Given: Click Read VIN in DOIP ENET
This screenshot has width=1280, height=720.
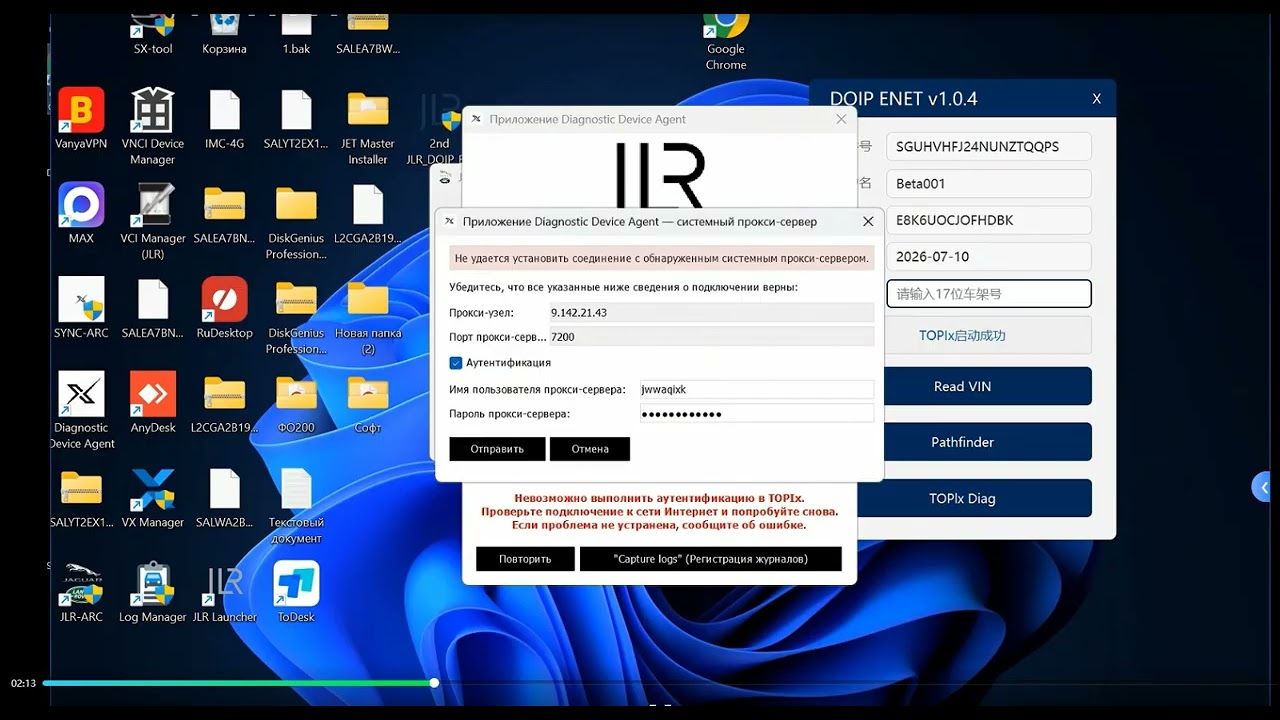Looking at the screenshot, I should (962, 386).
